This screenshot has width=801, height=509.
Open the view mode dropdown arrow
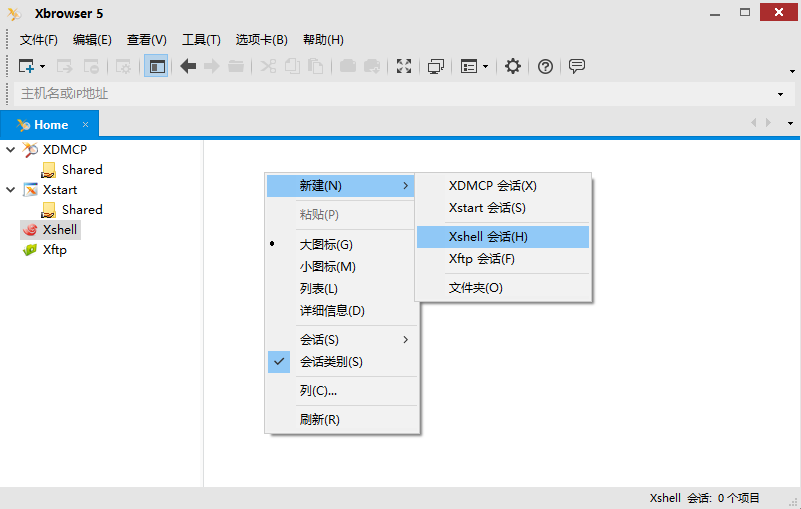(485, 66)
